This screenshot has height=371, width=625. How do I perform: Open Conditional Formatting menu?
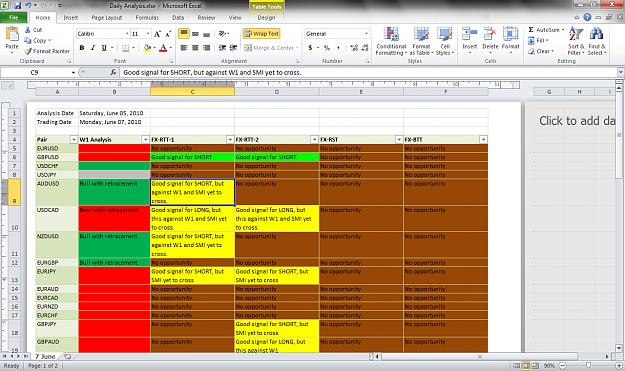[391, 41]
